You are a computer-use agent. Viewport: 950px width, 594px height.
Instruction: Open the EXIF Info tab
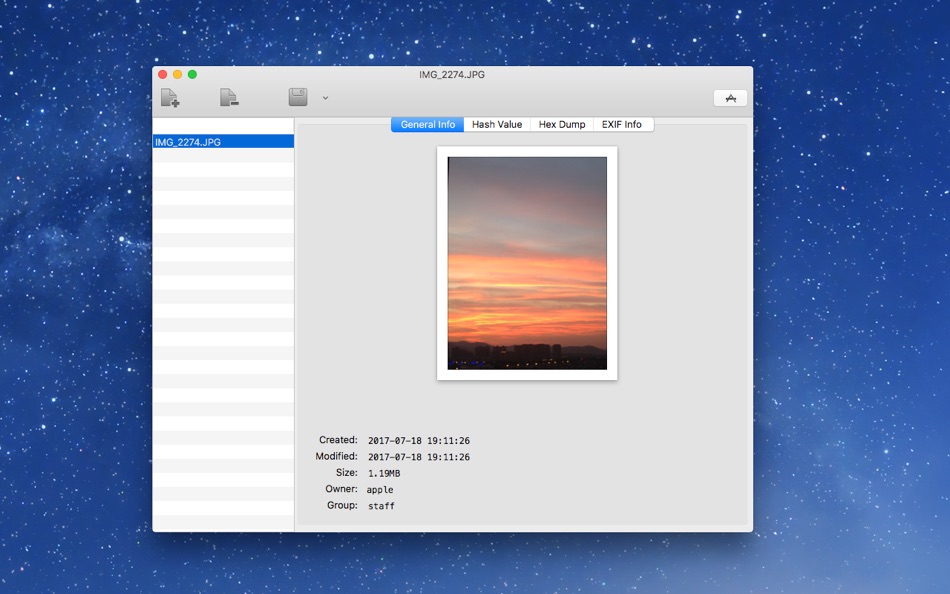pyautogui.click(x=622, y=124)
